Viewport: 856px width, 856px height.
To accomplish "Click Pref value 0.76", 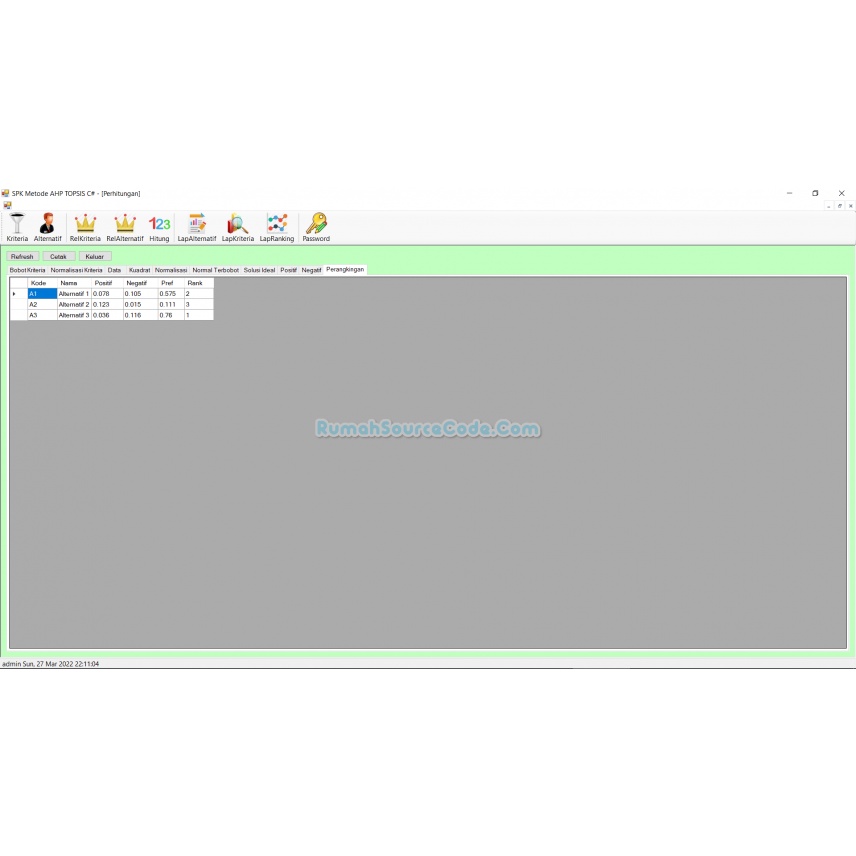I will coord(171,315).
